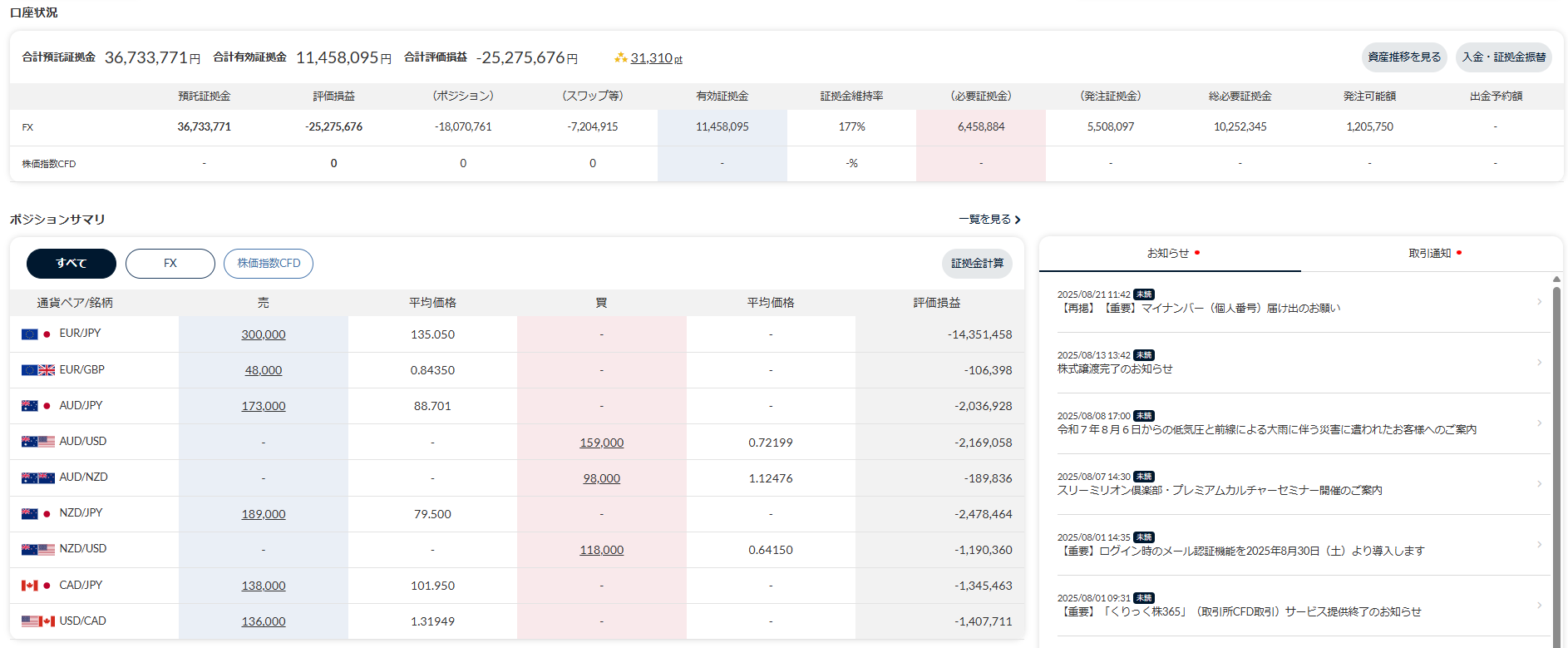This screenshot has width=1568, height=648.
Task: Click the AUD/USD flag icon
Action: click(38, 442)
